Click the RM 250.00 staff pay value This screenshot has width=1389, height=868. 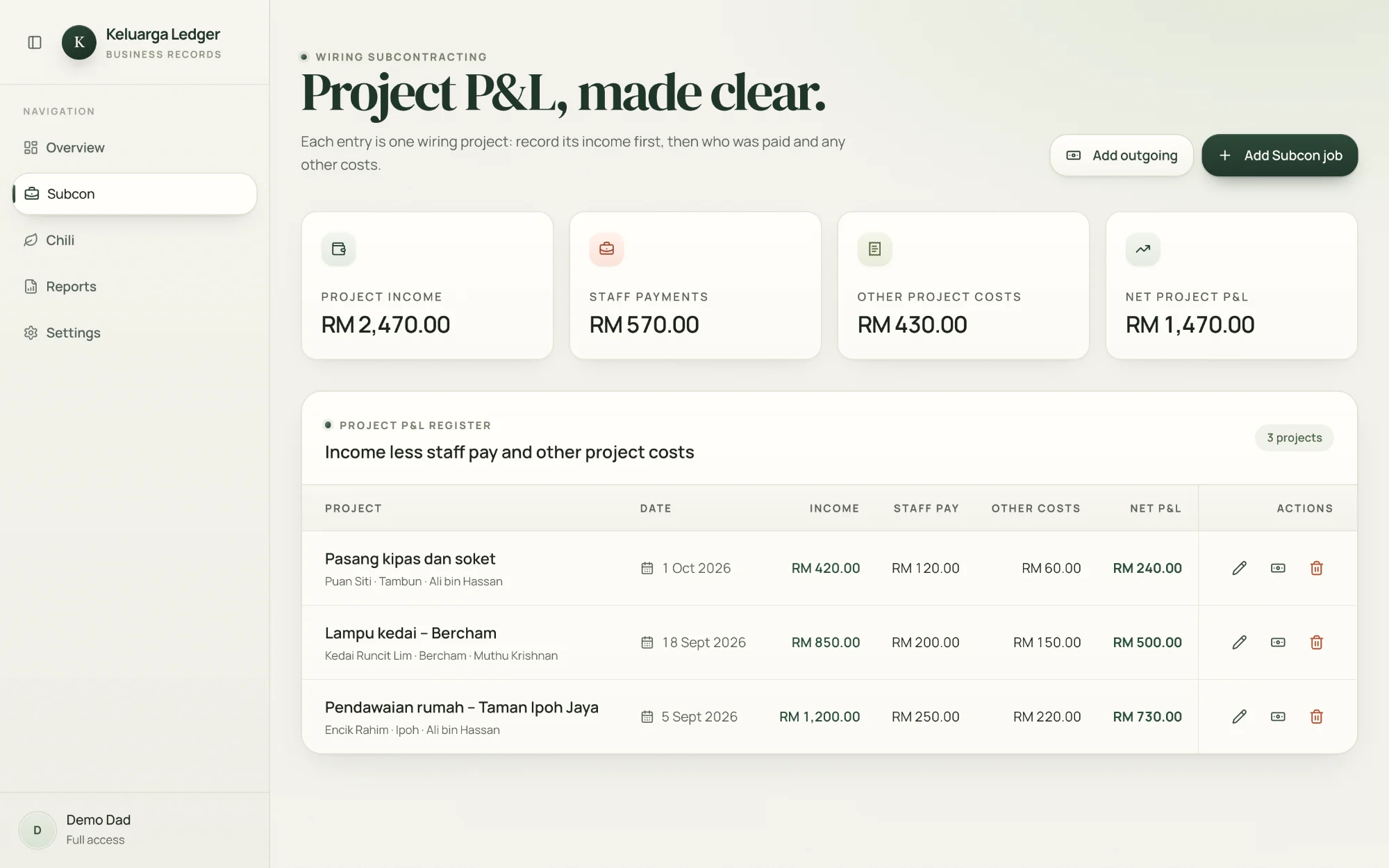(926, 717)
